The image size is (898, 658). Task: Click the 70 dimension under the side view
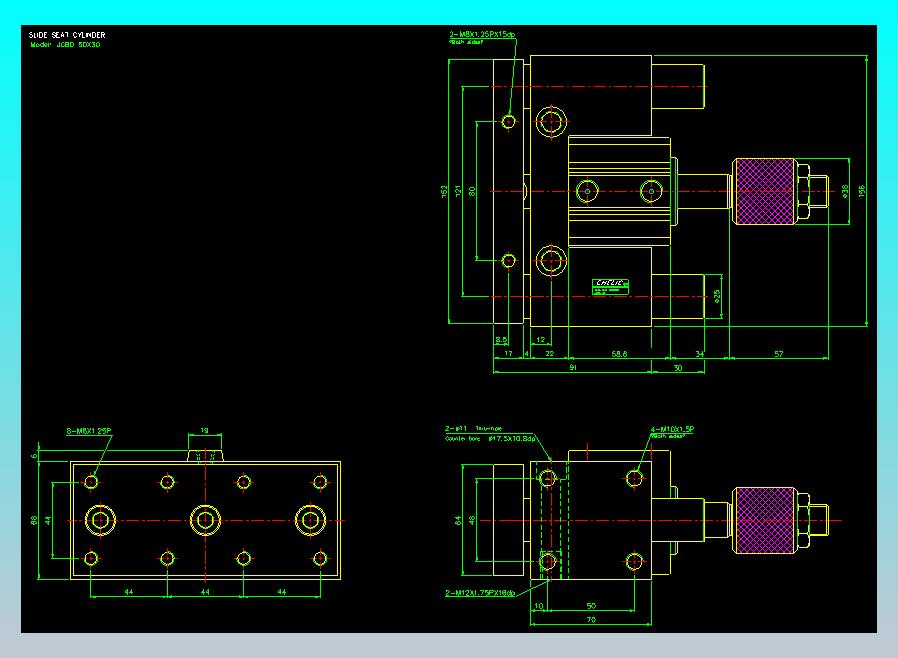591,620
